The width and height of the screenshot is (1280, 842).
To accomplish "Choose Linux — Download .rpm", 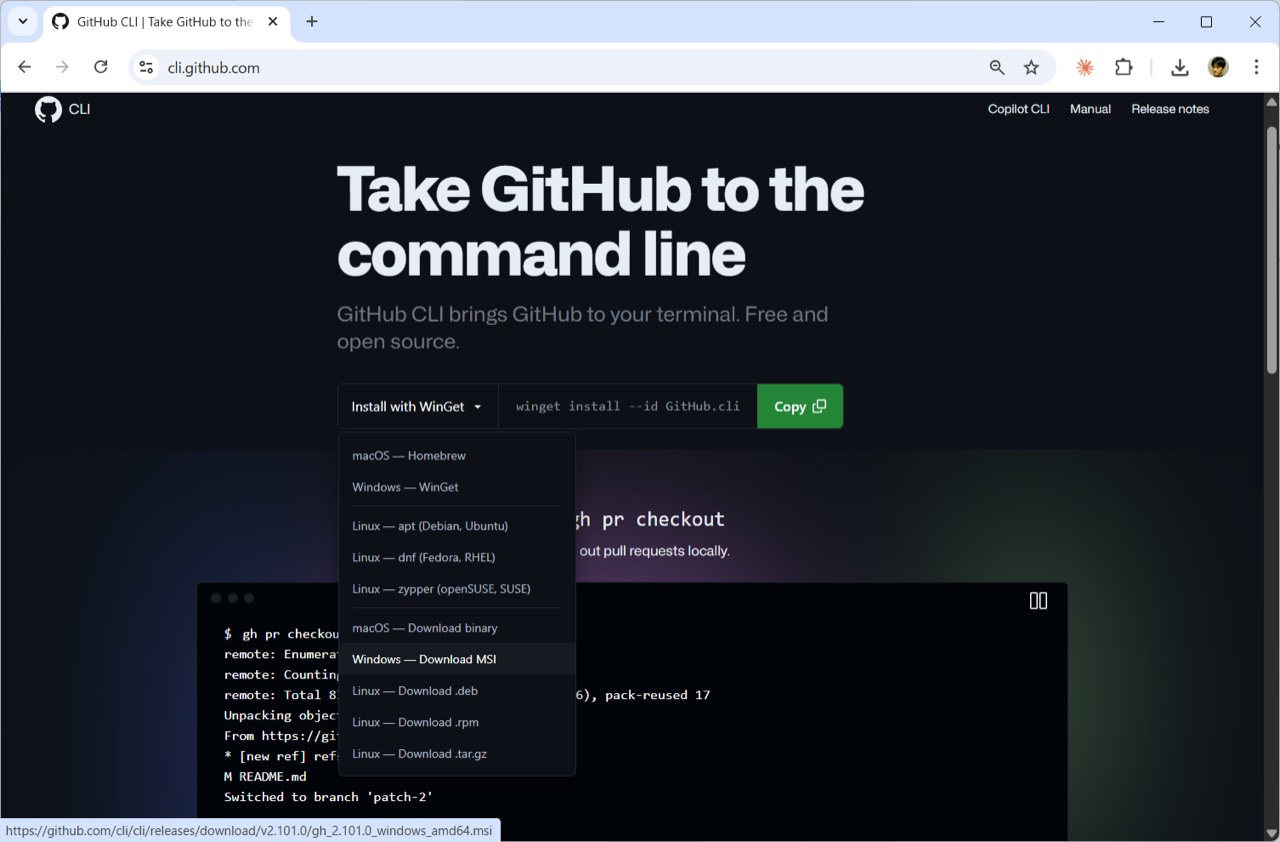I will point(457,722).
